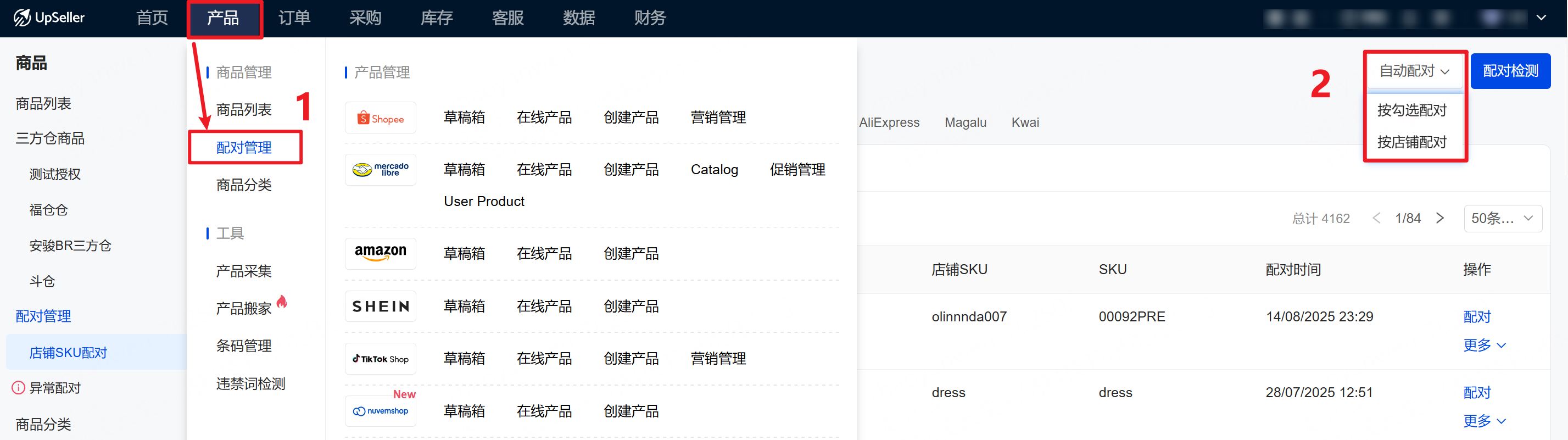
Task: Open the 数据 top menu
Action: pos(579,18)
